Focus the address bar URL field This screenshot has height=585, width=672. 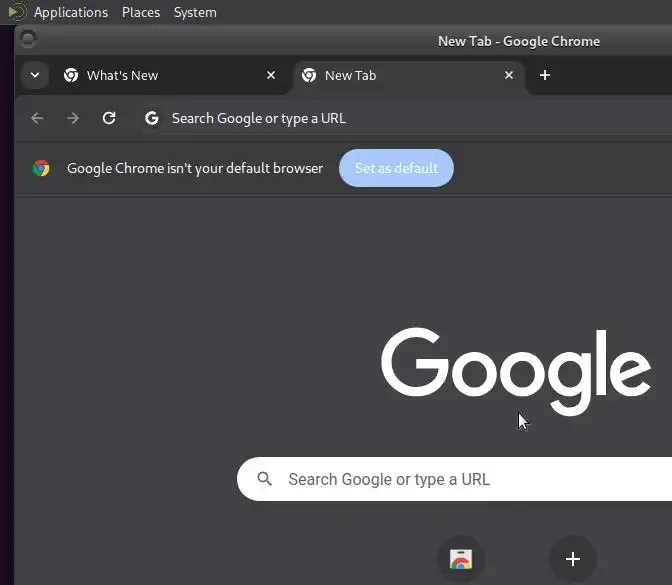tap(403, 118)
